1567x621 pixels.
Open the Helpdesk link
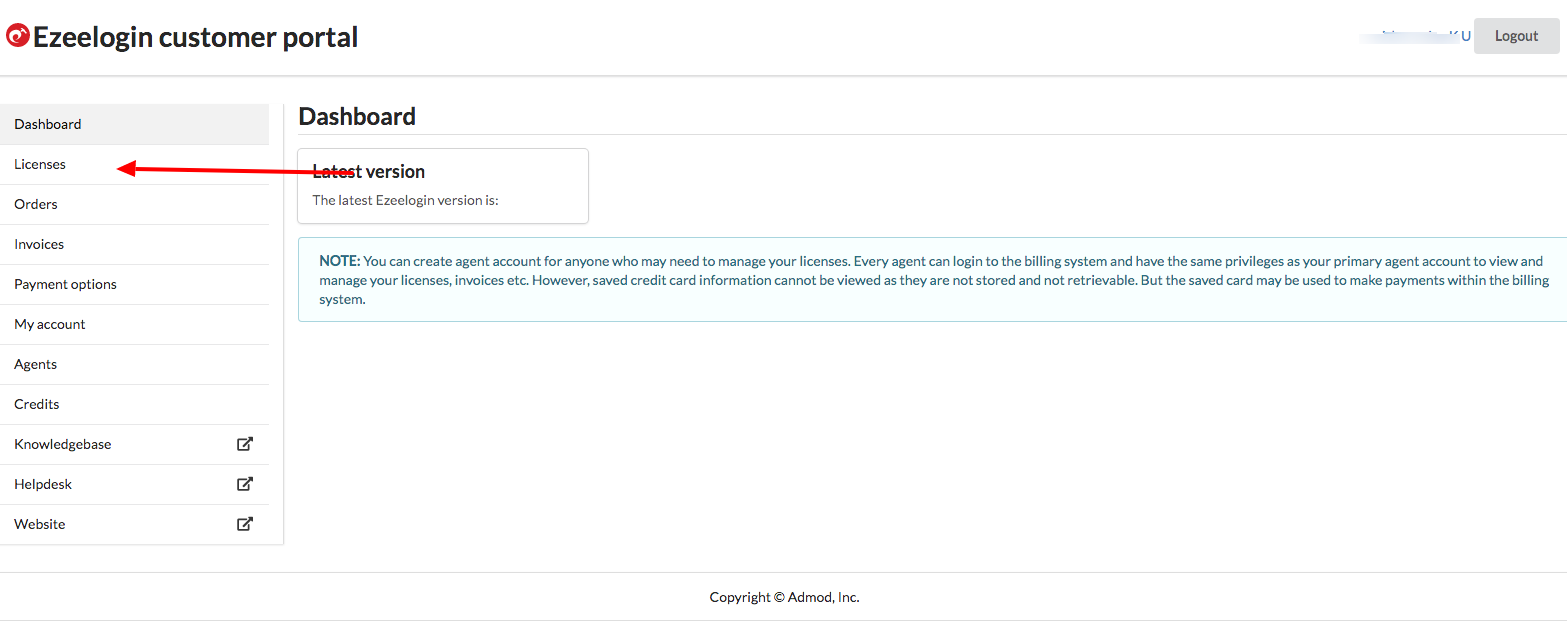(134, 484)
